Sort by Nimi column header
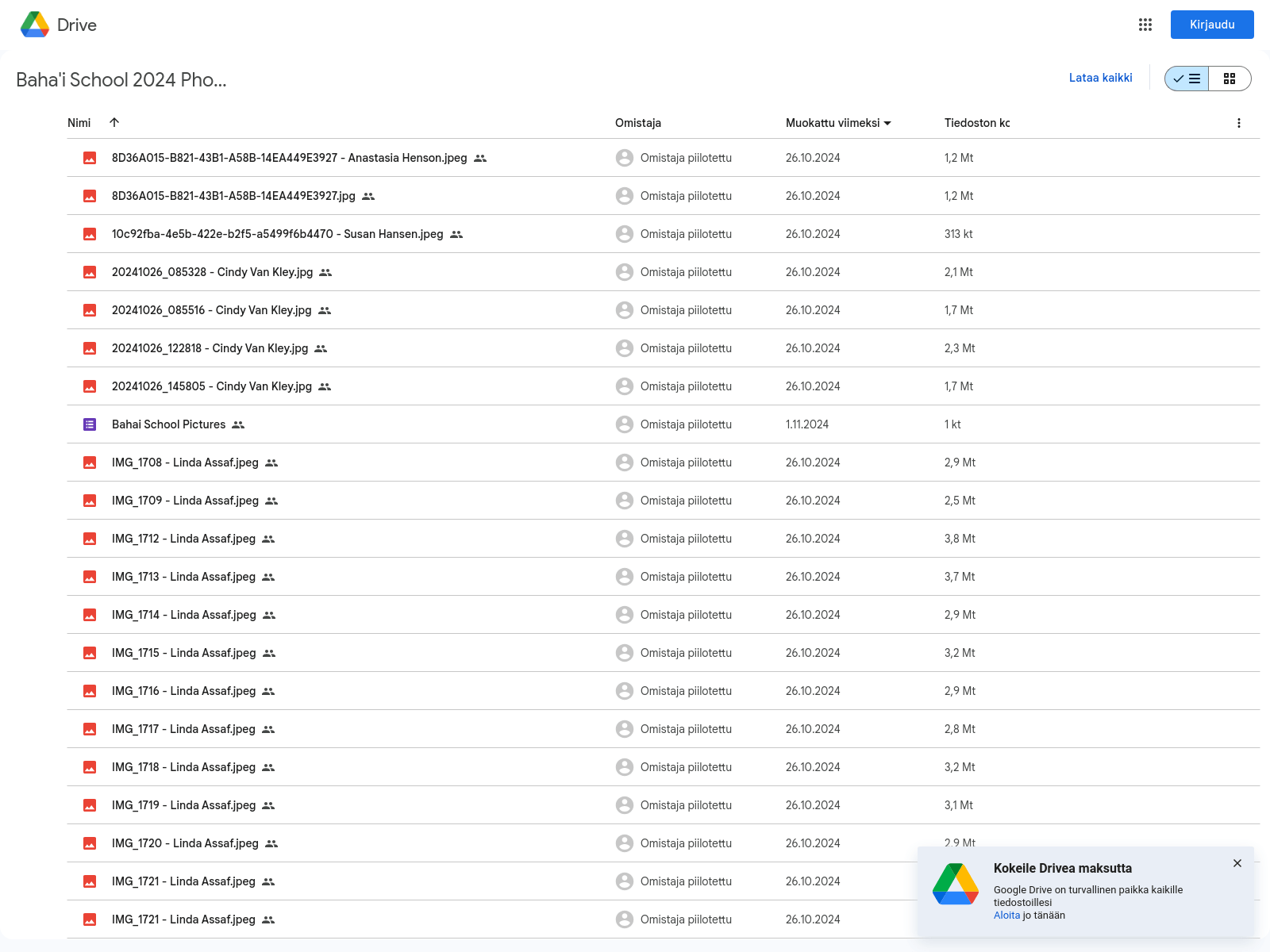Viewport: 1270px width, 952px height. pyautogui.click(x=79, y=123)
